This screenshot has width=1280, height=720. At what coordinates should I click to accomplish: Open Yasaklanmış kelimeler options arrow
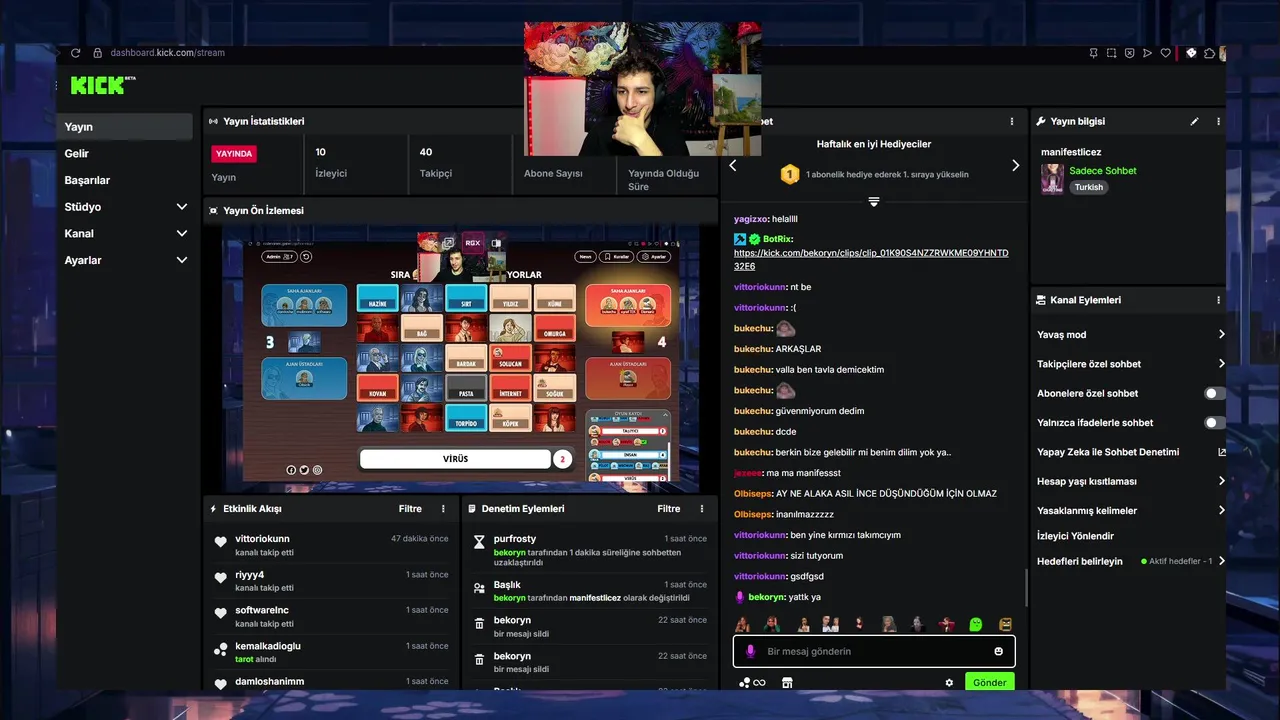[x=1221, y=510]
